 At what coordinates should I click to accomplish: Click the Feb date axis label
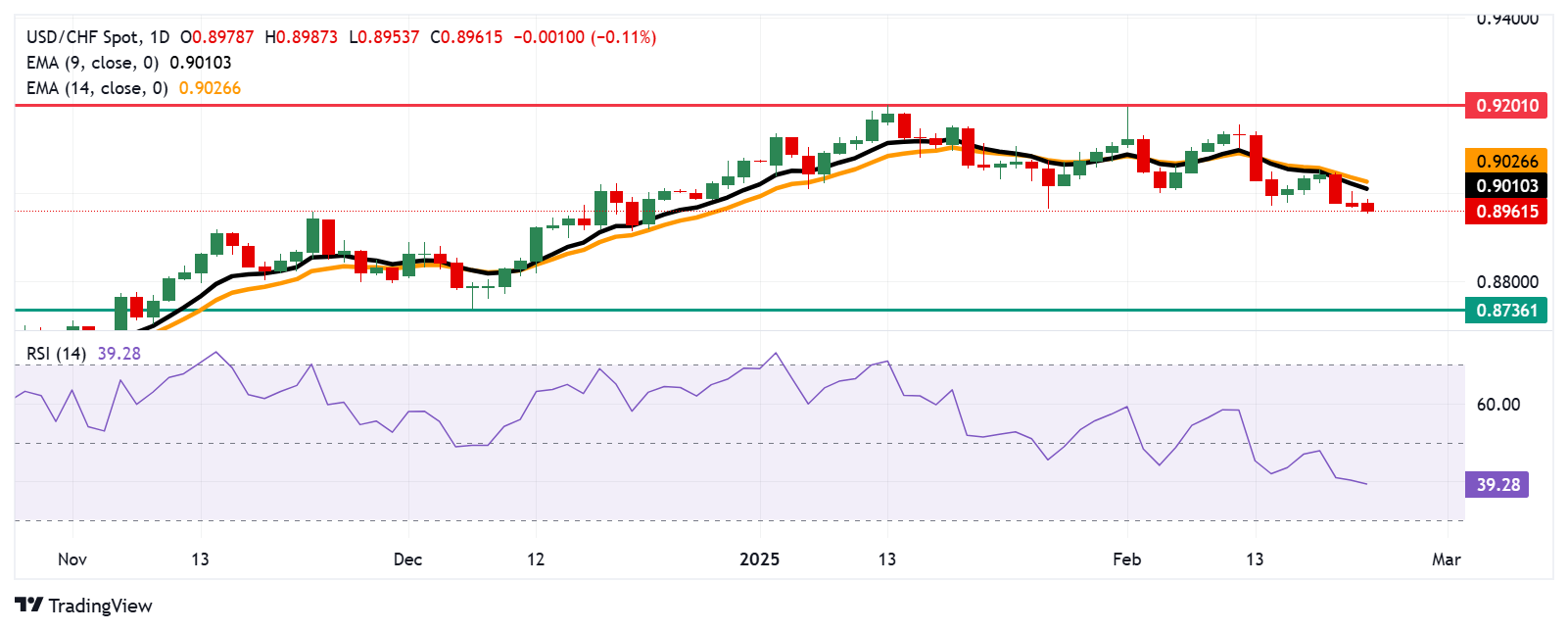click(1127, 559)
